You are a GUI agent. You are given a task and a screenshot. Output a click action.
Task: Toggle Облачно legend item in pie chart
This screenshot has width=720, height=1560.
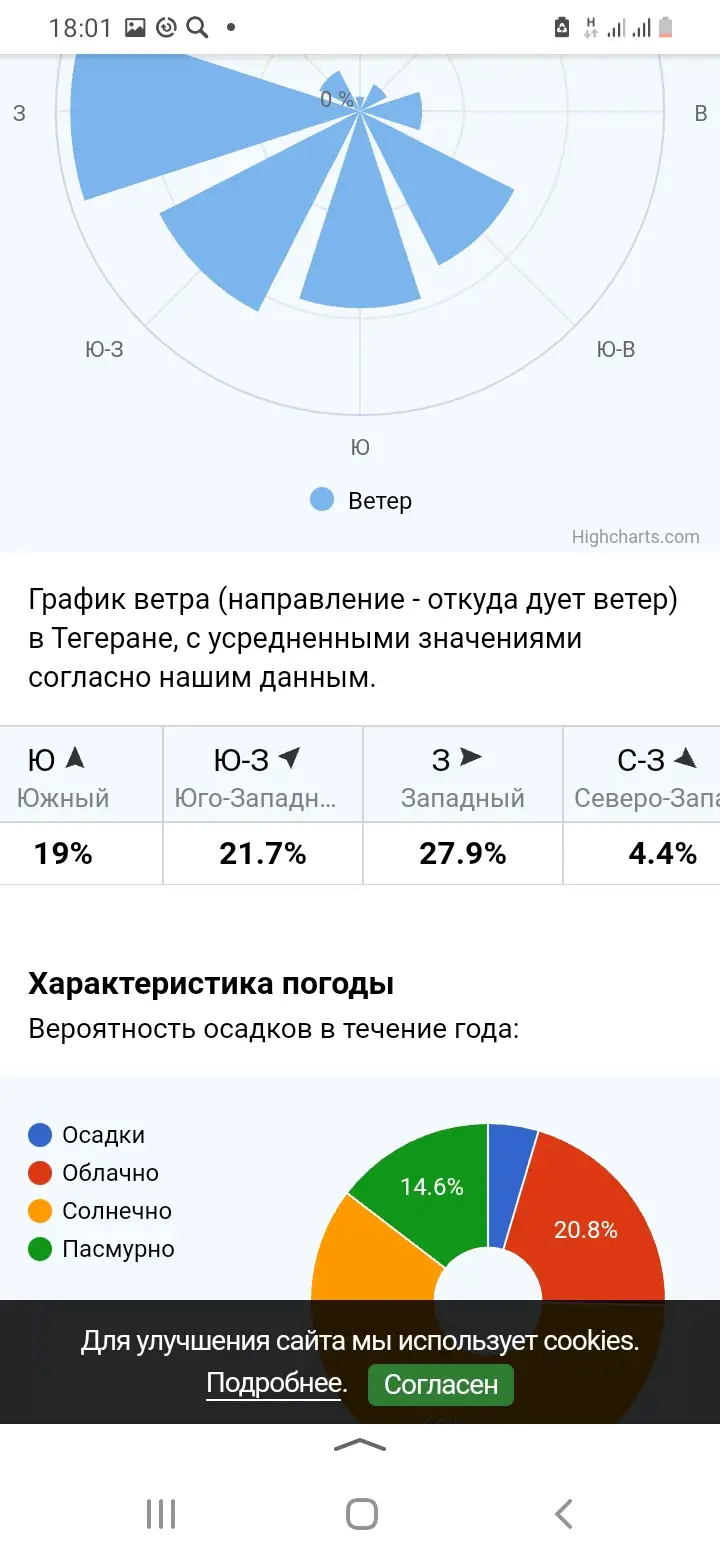(x=94, y=1173)
